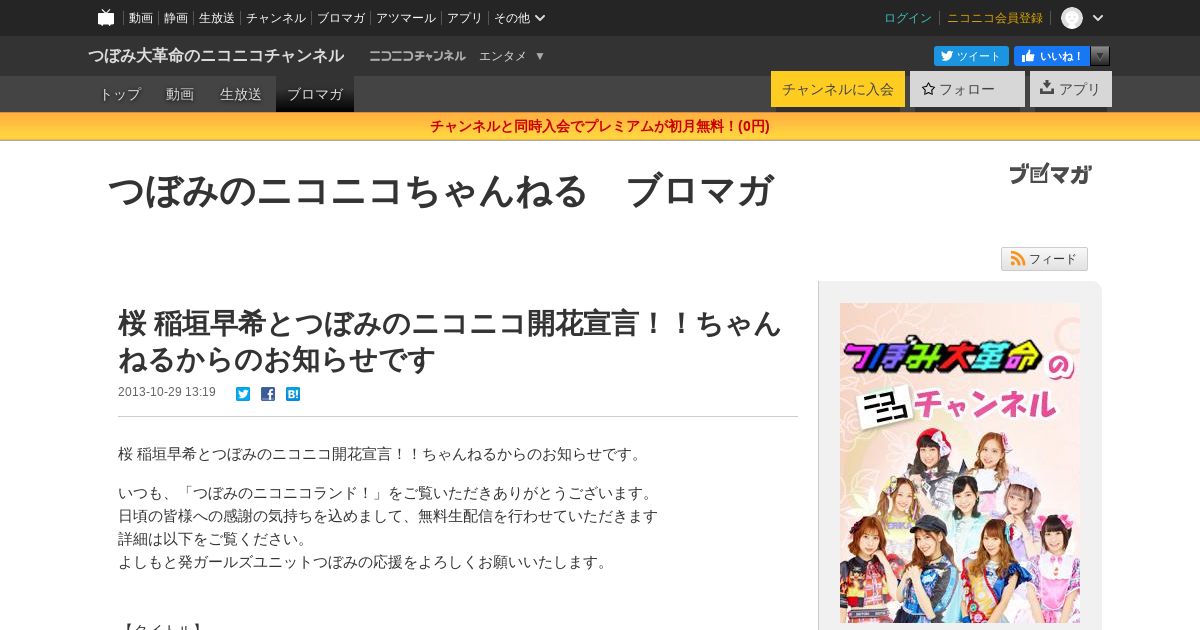This screenshot has width=1200, height=630.
Task: Open the 静画 link in top bar
Action: pyautogui.click(x=176, y=18)
